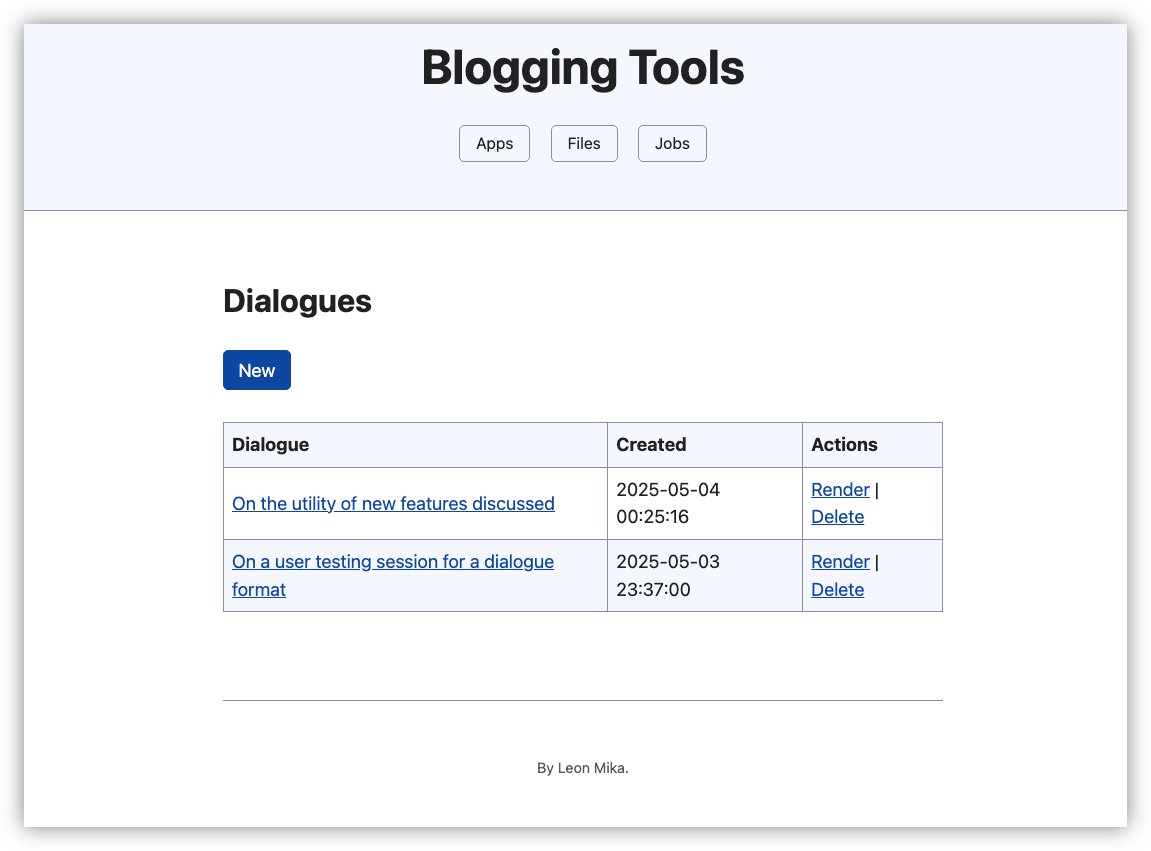Select the Dialogues heading
The width and height of the screenshot is (1151, 851).
pos(297,301)
